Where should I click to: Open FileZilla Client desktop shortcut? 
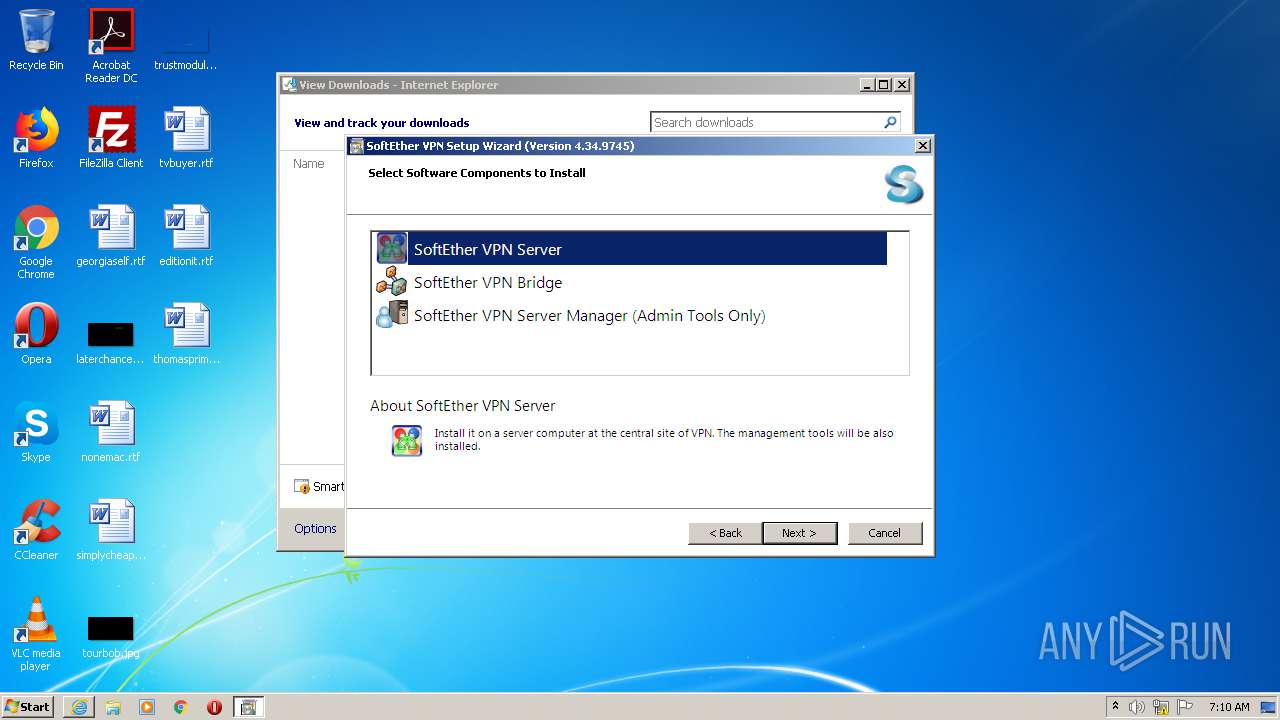point(111,138)
